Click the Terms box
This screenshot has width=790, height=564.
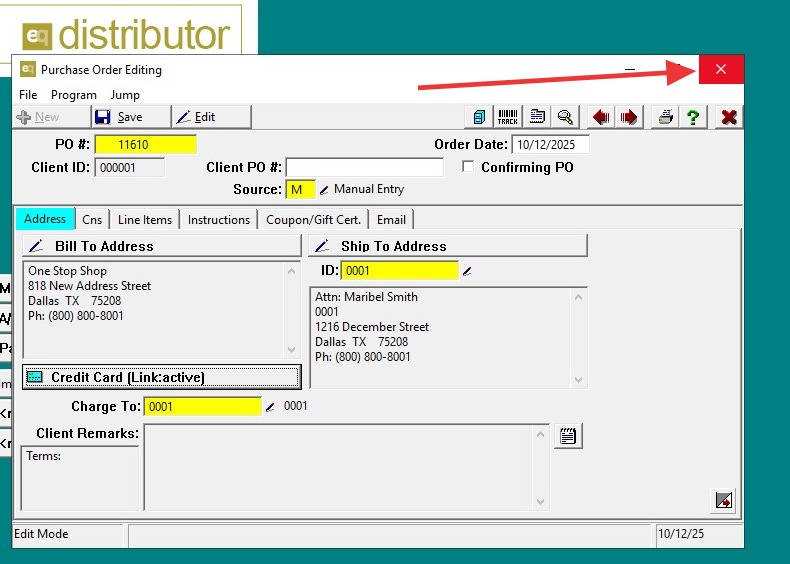coord(80,478)
